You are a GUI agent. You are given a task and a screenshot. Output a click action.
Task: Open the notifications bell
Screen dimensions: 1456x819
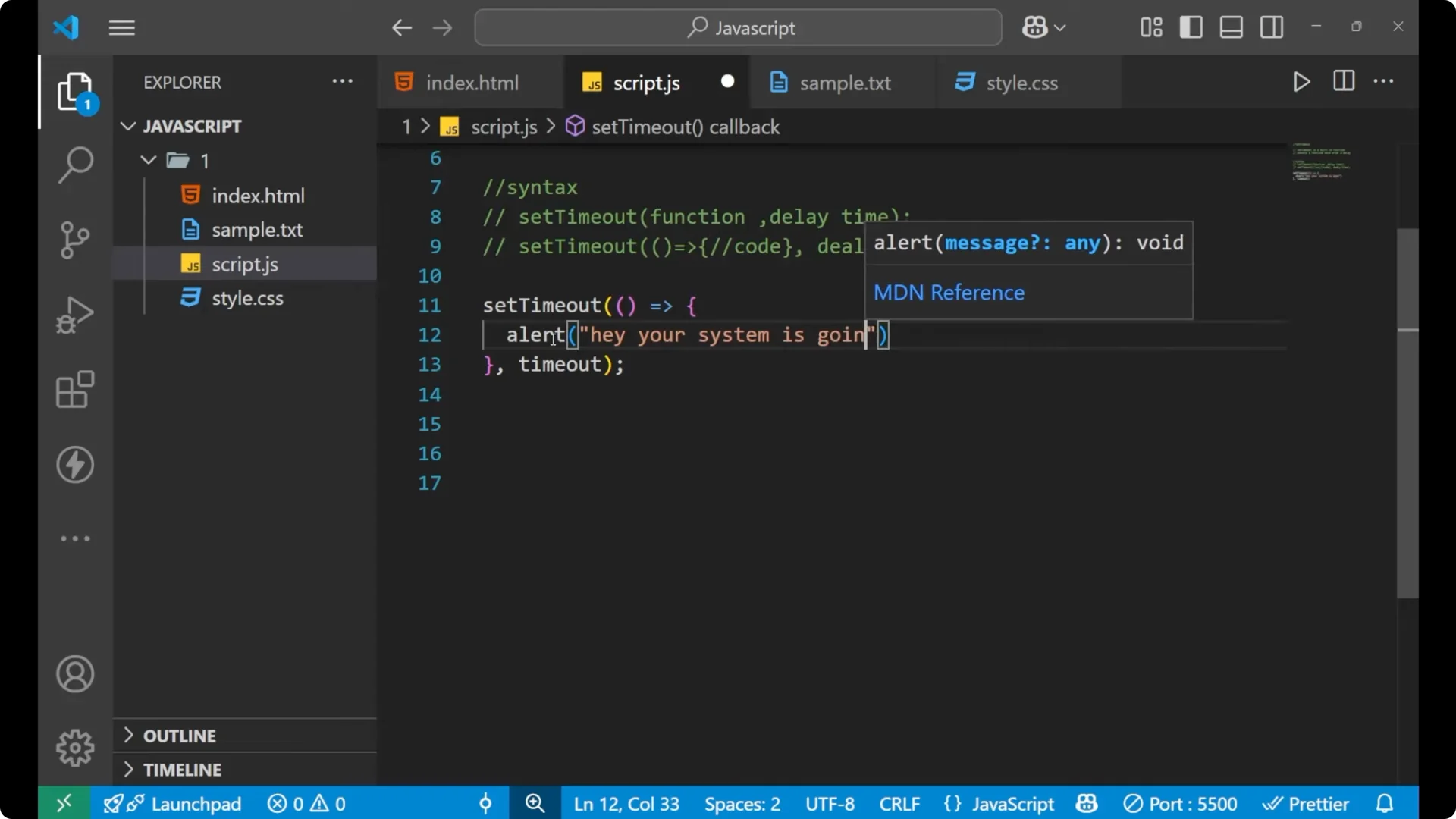pos(1385,803)
